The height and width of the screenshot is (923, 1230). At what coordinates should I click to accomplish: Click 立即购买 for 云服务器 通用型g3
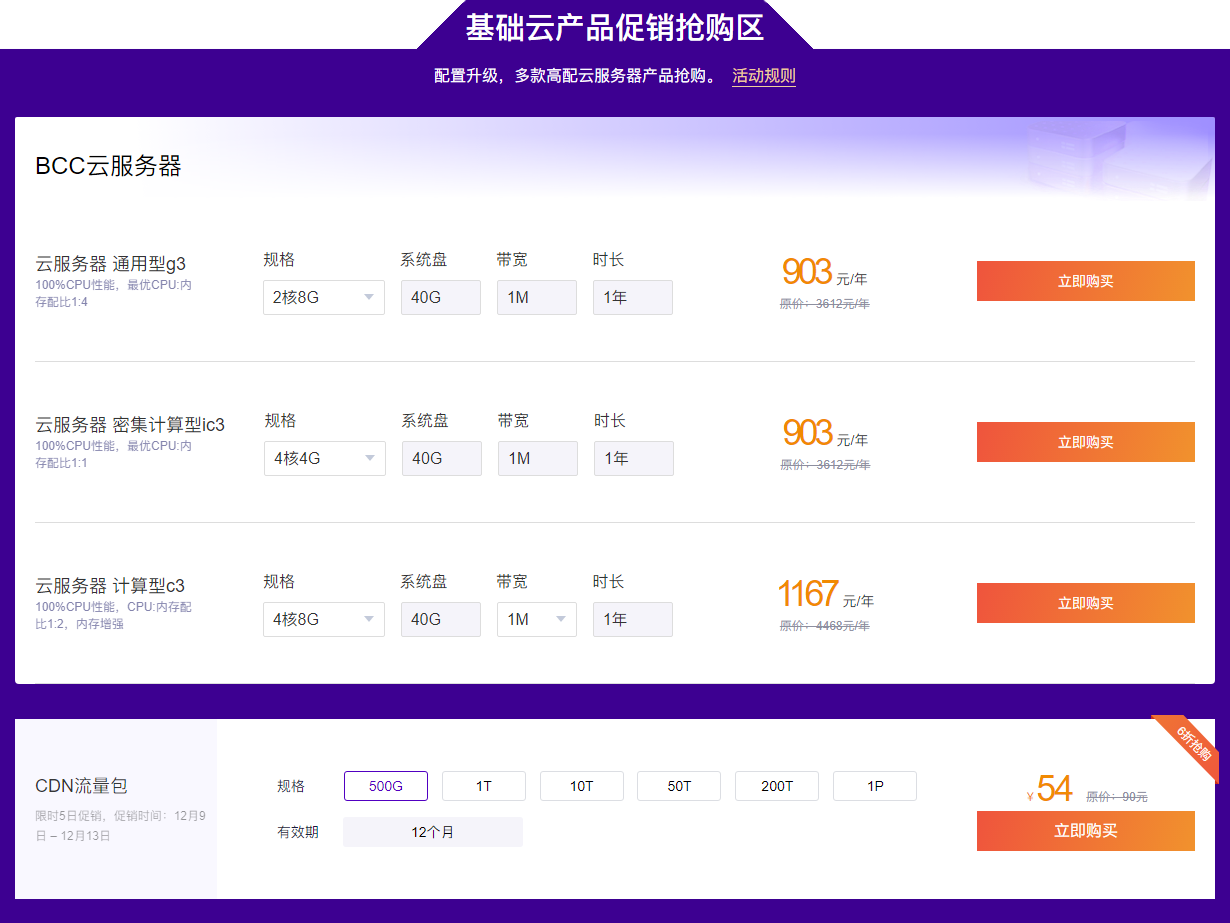click(1086, 281)
